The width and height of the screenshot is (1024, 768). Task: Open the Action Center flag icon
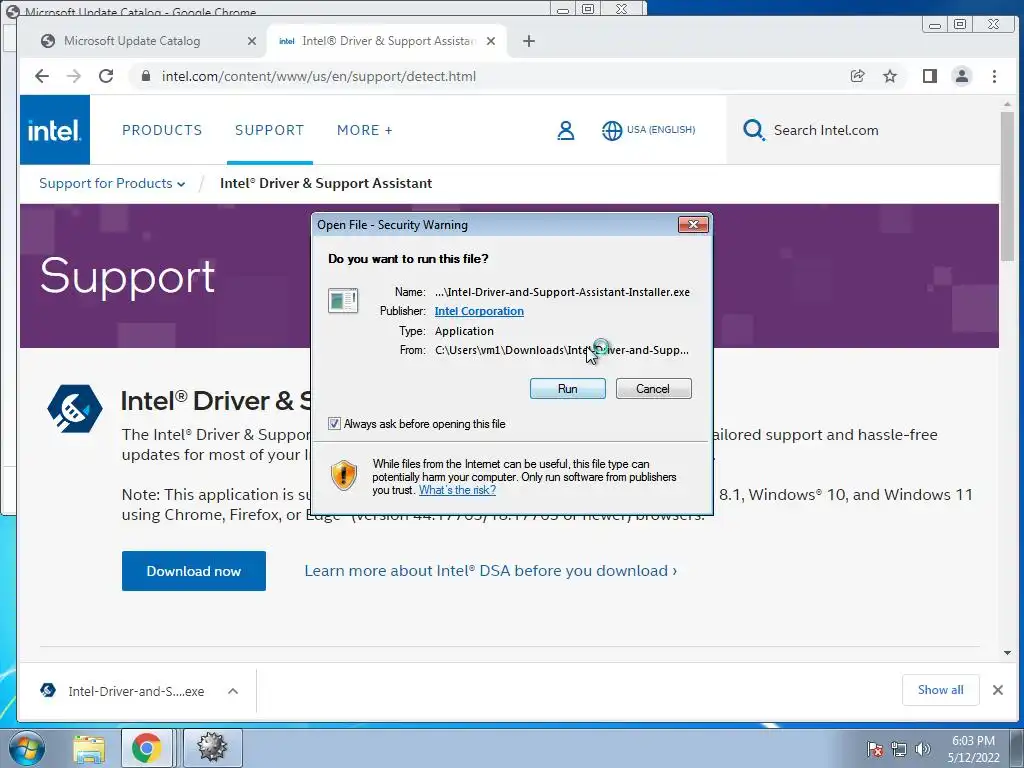875,749
